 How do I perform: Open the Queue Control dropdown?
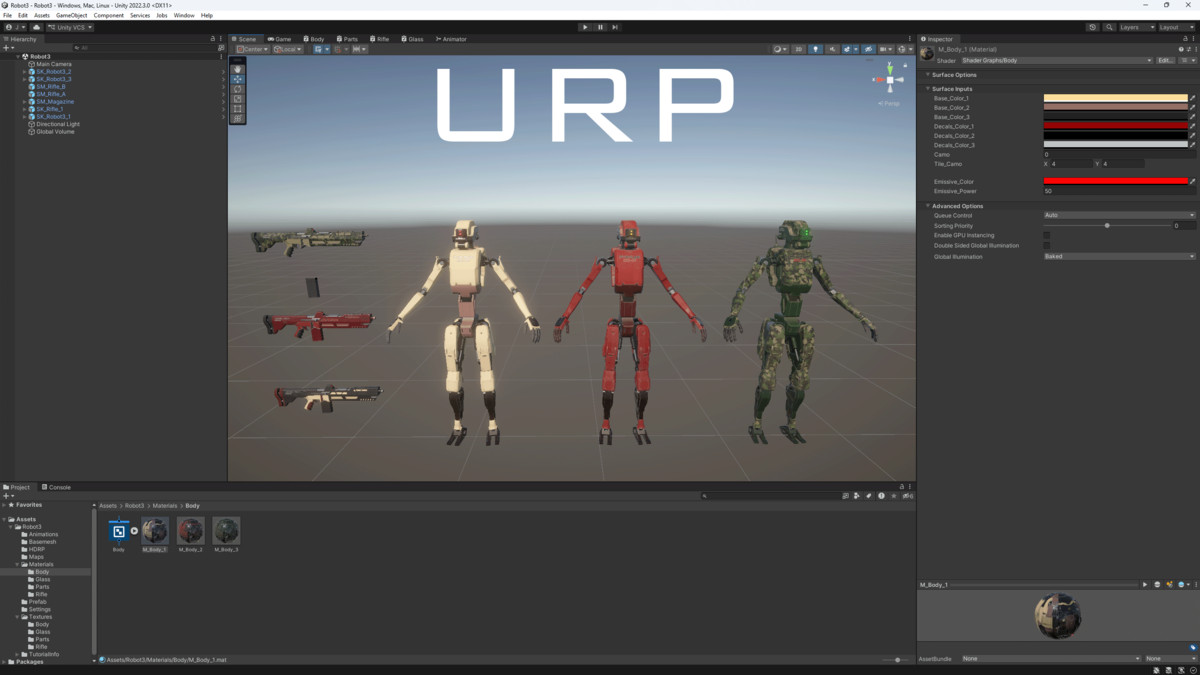[1119, 215]
